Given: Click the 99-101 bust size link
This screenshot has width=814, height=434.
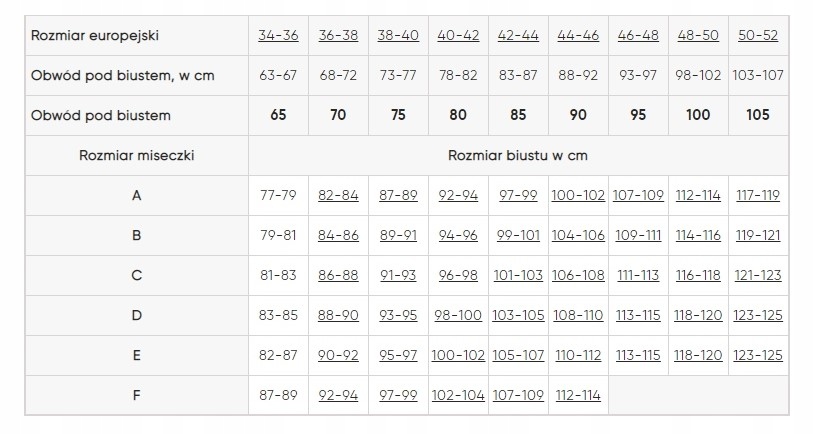Looking at the screenshot, I should [518, 235].
